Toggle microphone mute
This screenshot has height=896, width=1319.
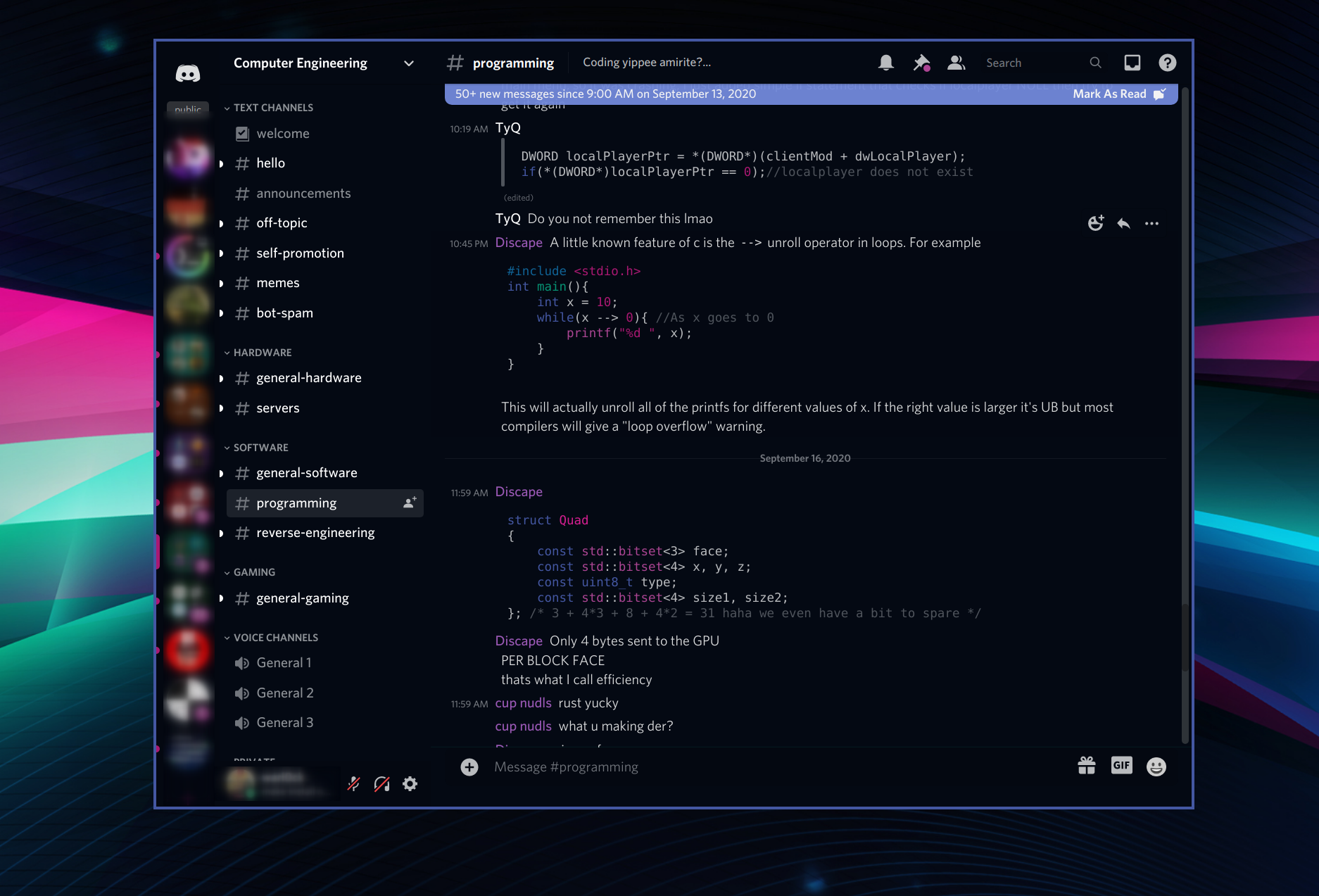pyautogui.click(x=353, y=783)
